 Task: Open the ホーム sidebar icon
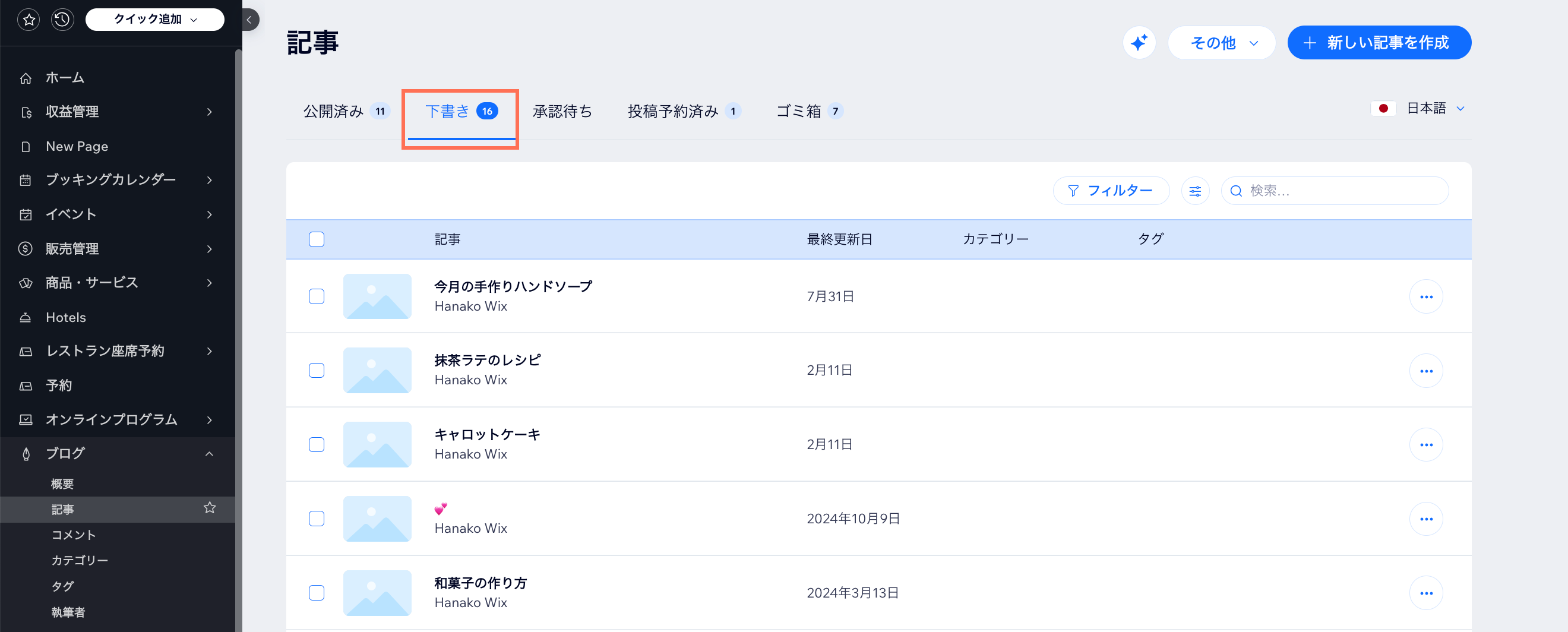coord(26,77)
